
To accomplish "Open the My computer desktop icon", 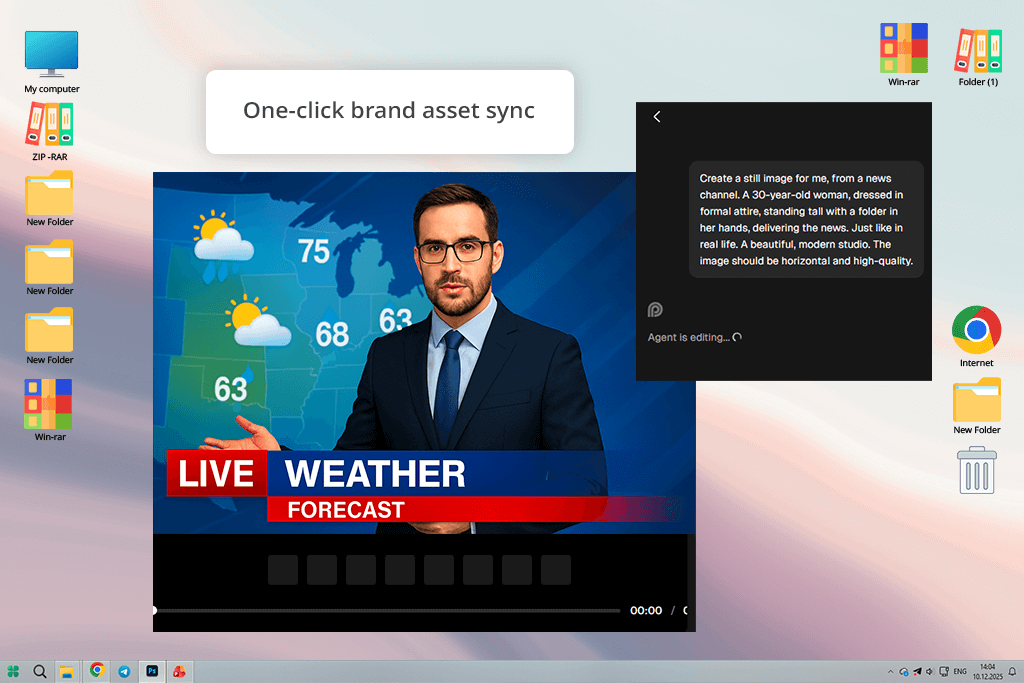I will (x=51, y=61).
